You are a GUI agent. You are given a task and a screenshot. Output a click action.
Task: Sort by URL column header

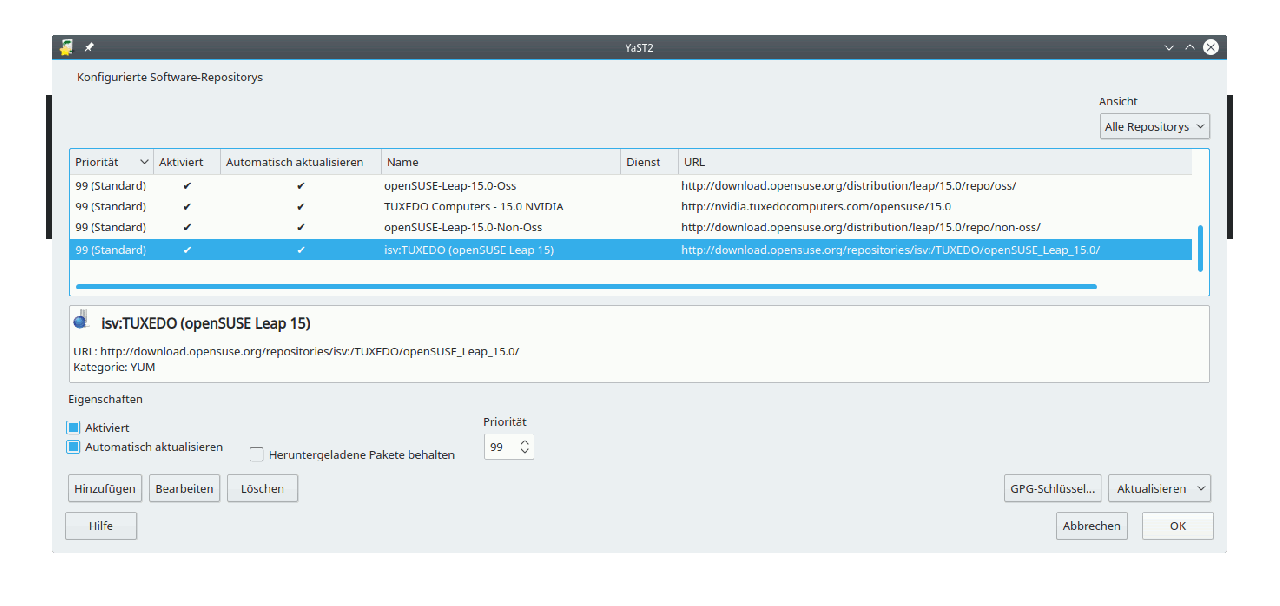pyautogui.click(x=935, y=162)
